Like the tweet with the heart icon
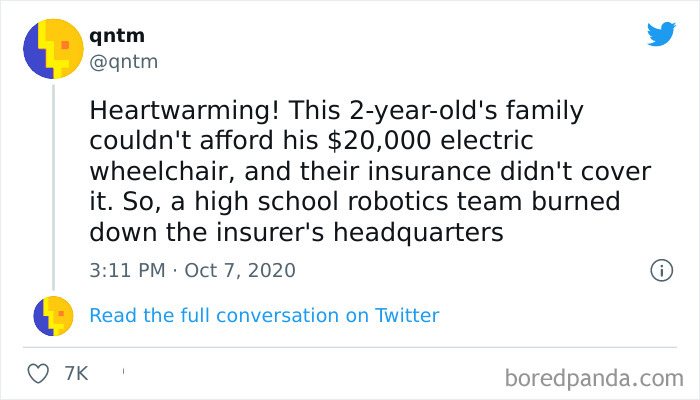This screenshot has height=400, width=700. 38,373
